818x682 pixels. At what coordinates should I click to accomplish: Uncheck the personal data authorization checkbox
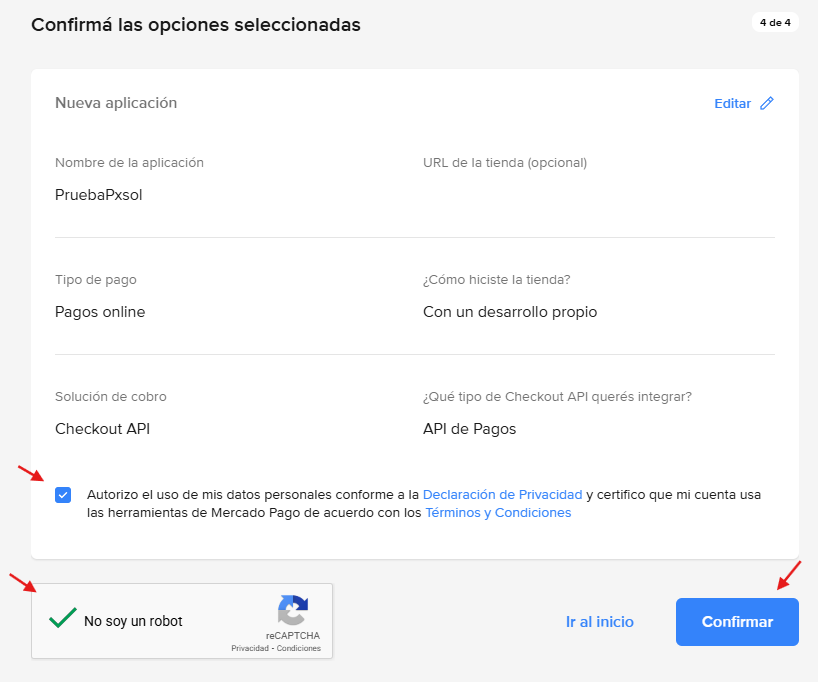click(x=63, y=495)
